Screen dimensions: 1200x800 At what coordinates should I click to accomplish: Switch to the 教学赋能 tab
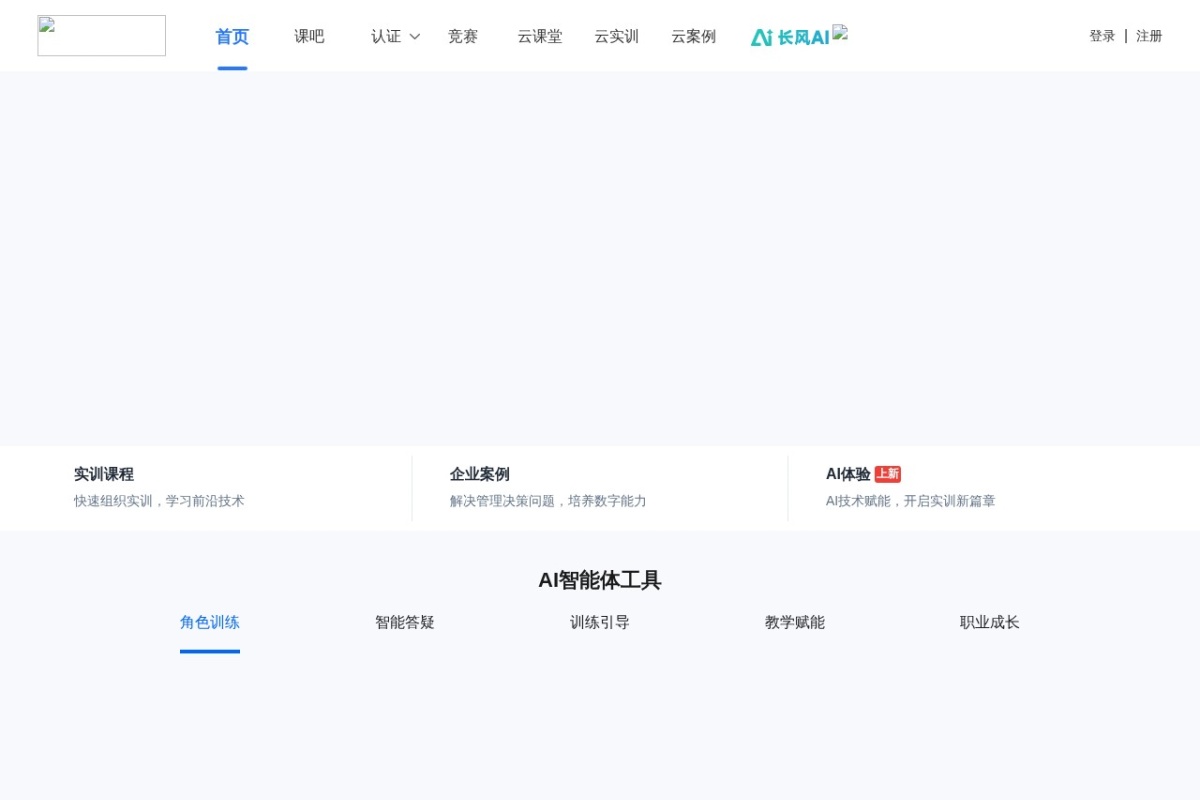(x=795, y=622)
